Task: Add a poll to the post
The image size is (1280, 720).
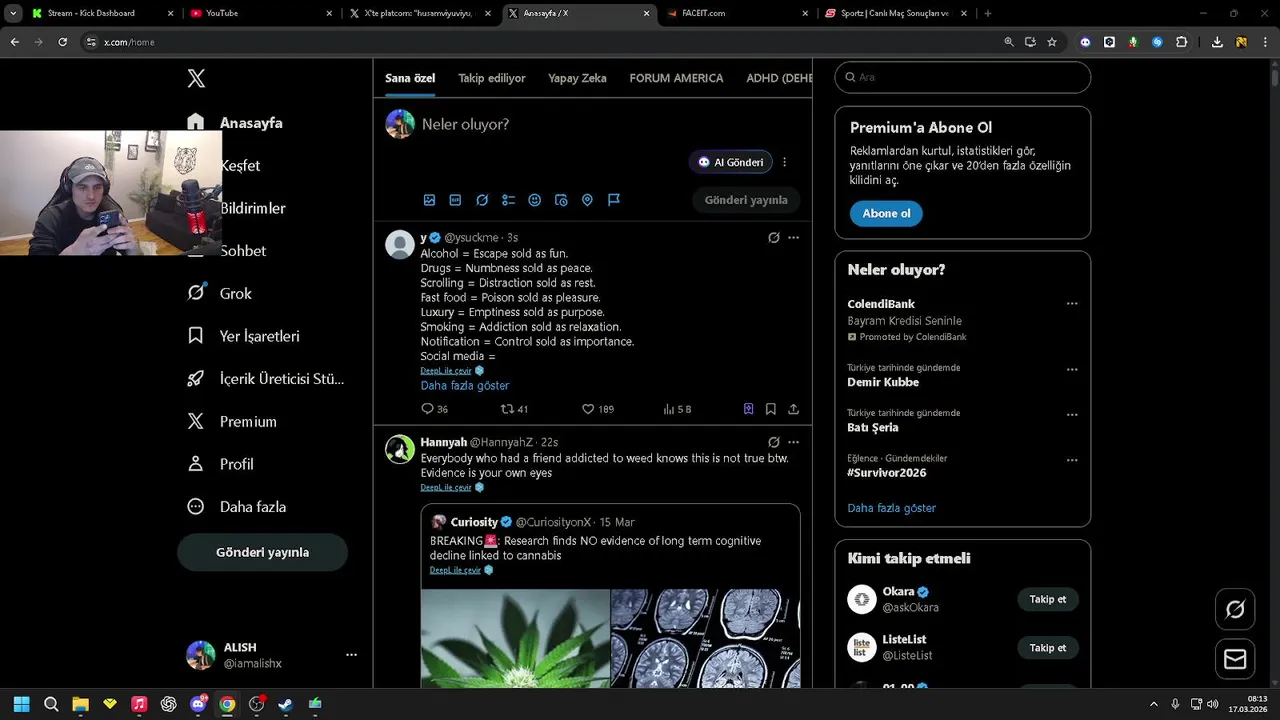Action: click(508, 200)
